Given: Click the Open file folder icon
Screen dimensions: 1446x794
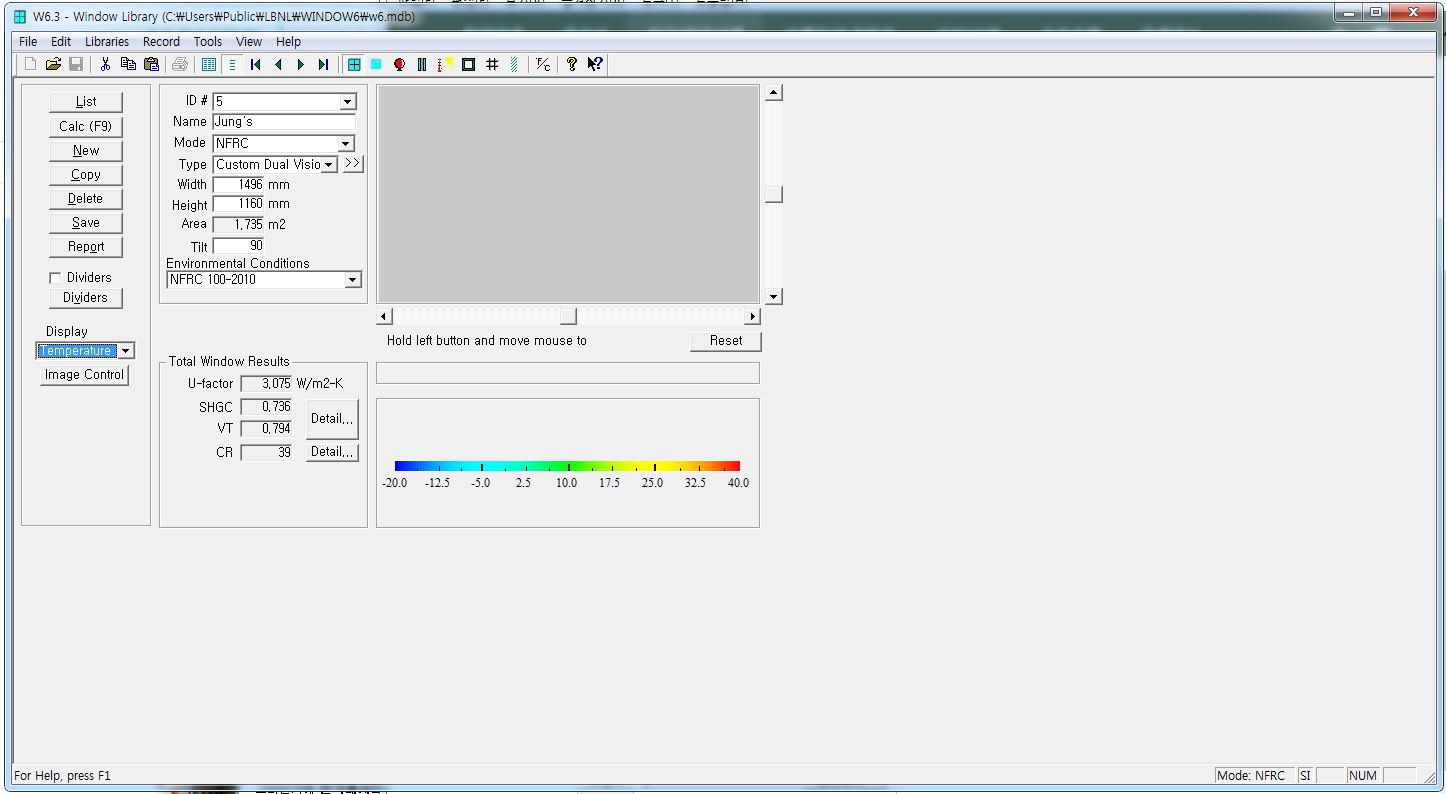Looking at the screenshot, I should [53, 64].
